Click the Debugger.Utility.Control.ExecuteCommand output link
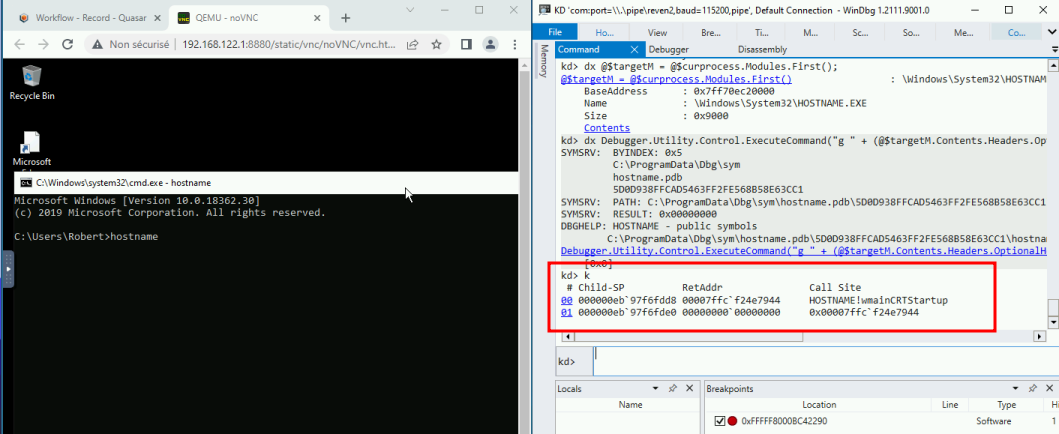1059x434 pixels. pos(804,251)
